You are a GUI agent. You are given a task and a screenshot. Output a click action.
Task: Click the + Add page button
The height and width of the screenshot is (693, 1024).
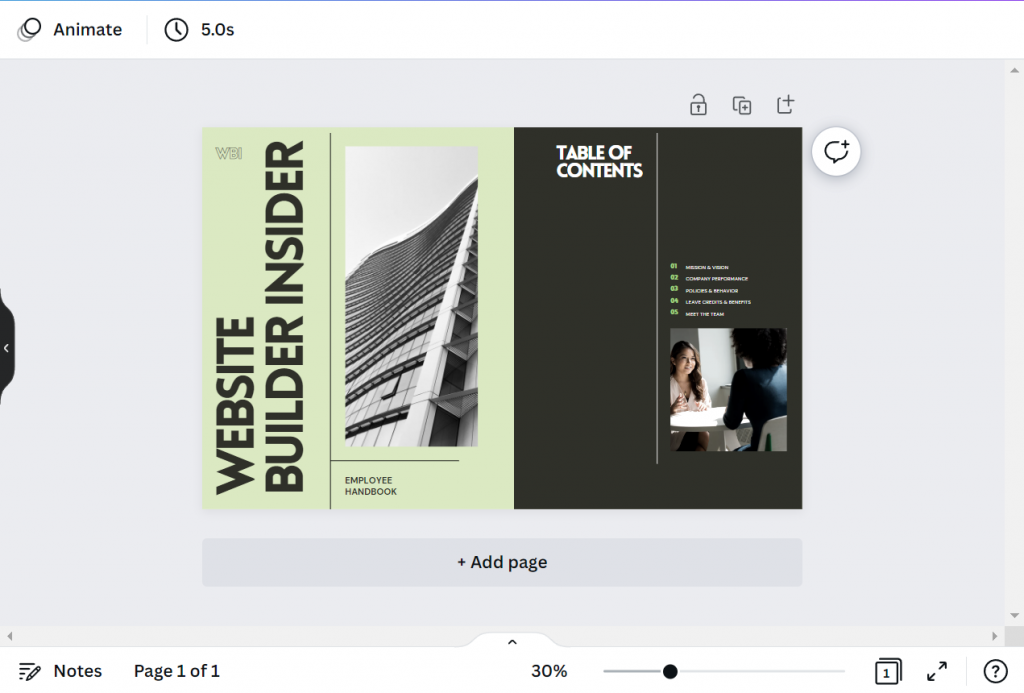(502, 562)
